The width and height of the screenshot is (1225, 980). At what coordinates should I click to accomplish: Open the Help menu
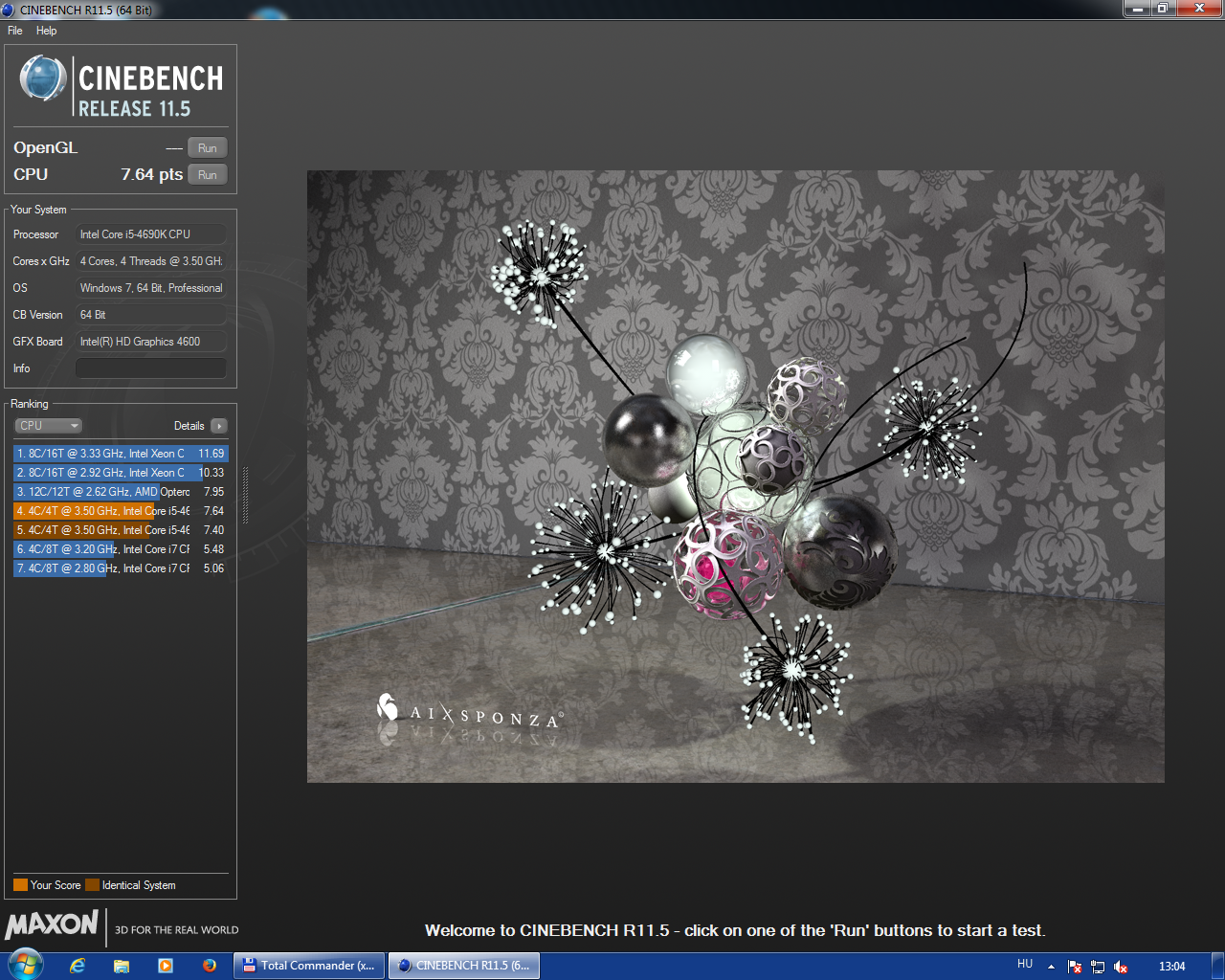46,31
